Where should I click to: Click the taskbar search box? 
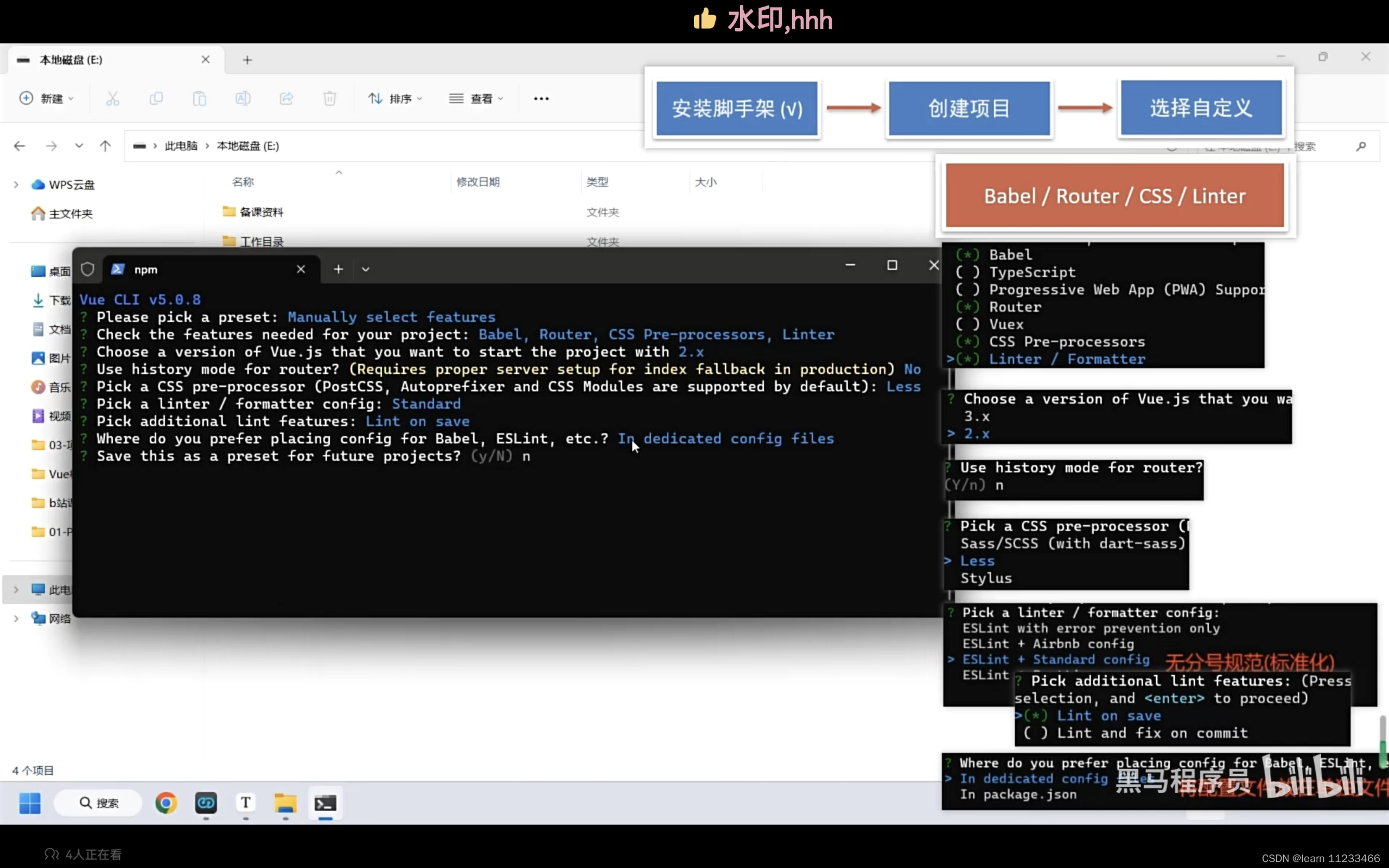coord(98,803)
